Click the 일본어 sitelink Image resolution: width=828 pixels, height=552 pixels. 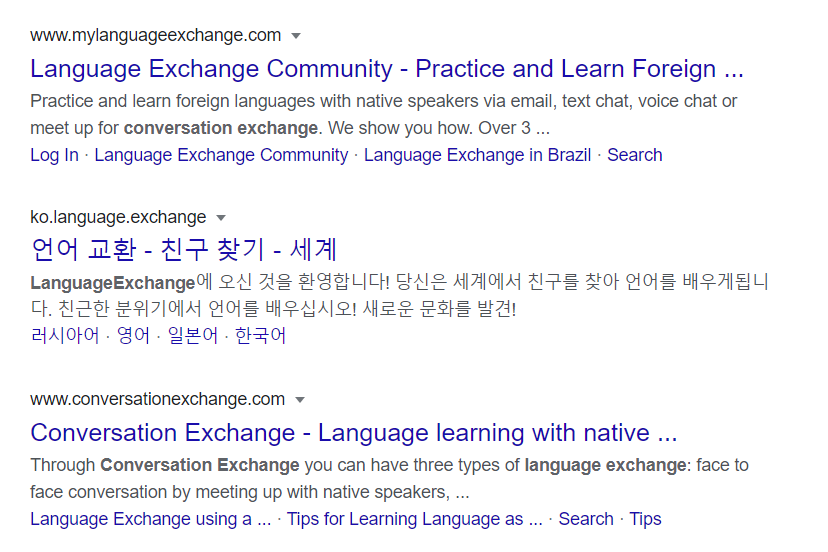pyautogui.click(x=192, y=335)
